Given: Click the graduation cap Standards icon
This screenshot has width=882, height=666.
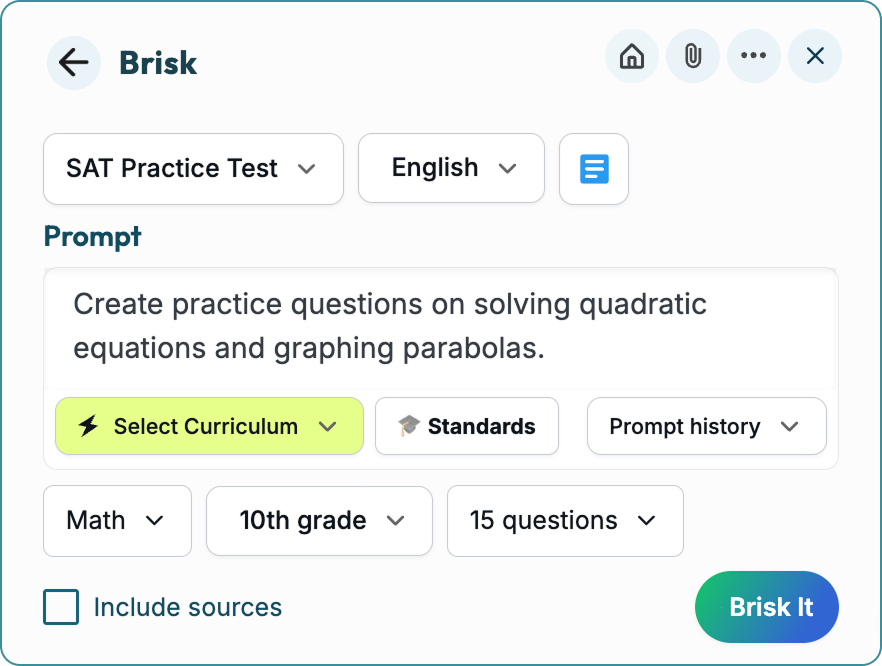Looking at the screenshot, I should pos(408,427).
